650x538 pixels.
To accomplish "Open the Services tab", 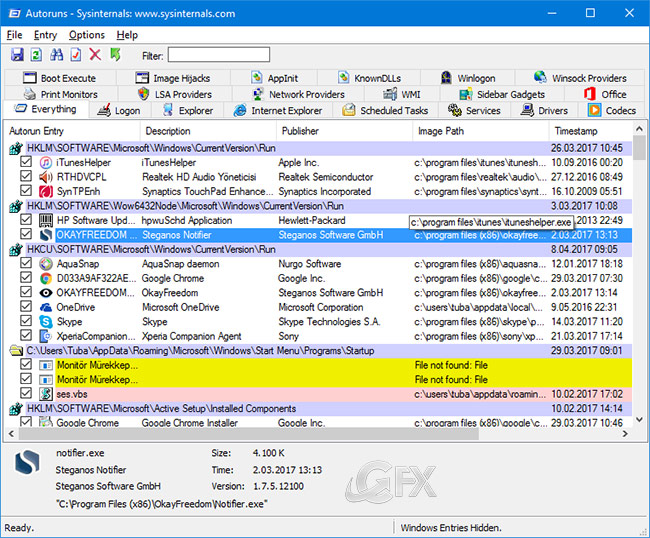I will coord(475,111).
